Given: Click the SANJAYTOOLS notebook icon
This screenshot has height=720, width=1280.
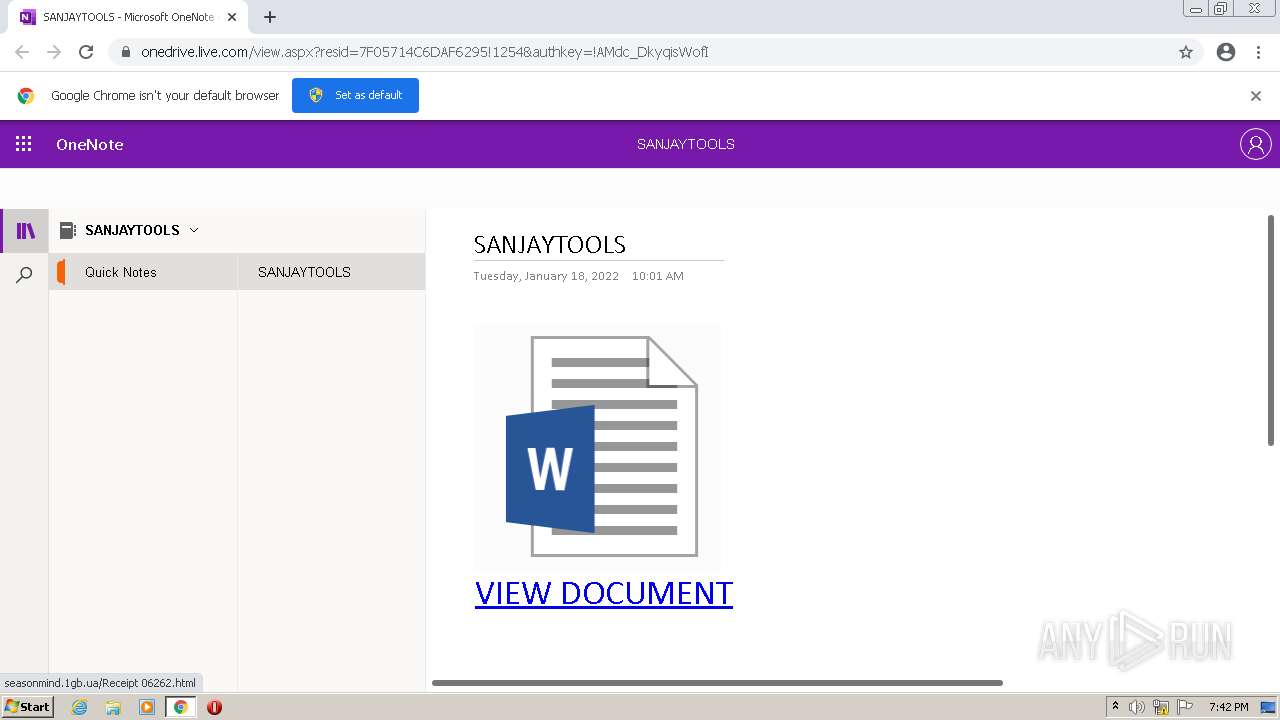Looking at the screenshot, I should tap(67, 230).
